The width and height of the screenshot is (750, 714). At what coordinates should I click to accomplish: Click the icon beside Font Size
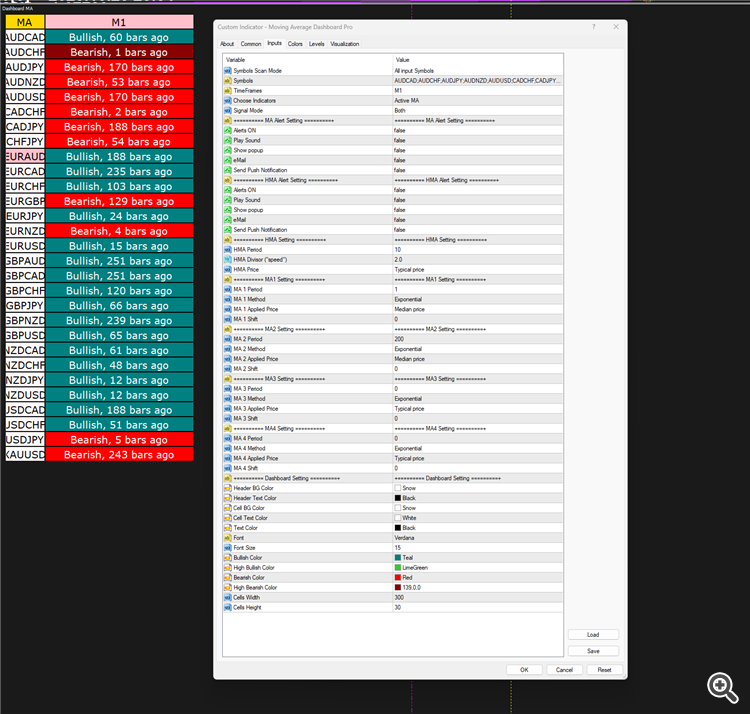tap(228, 548)
